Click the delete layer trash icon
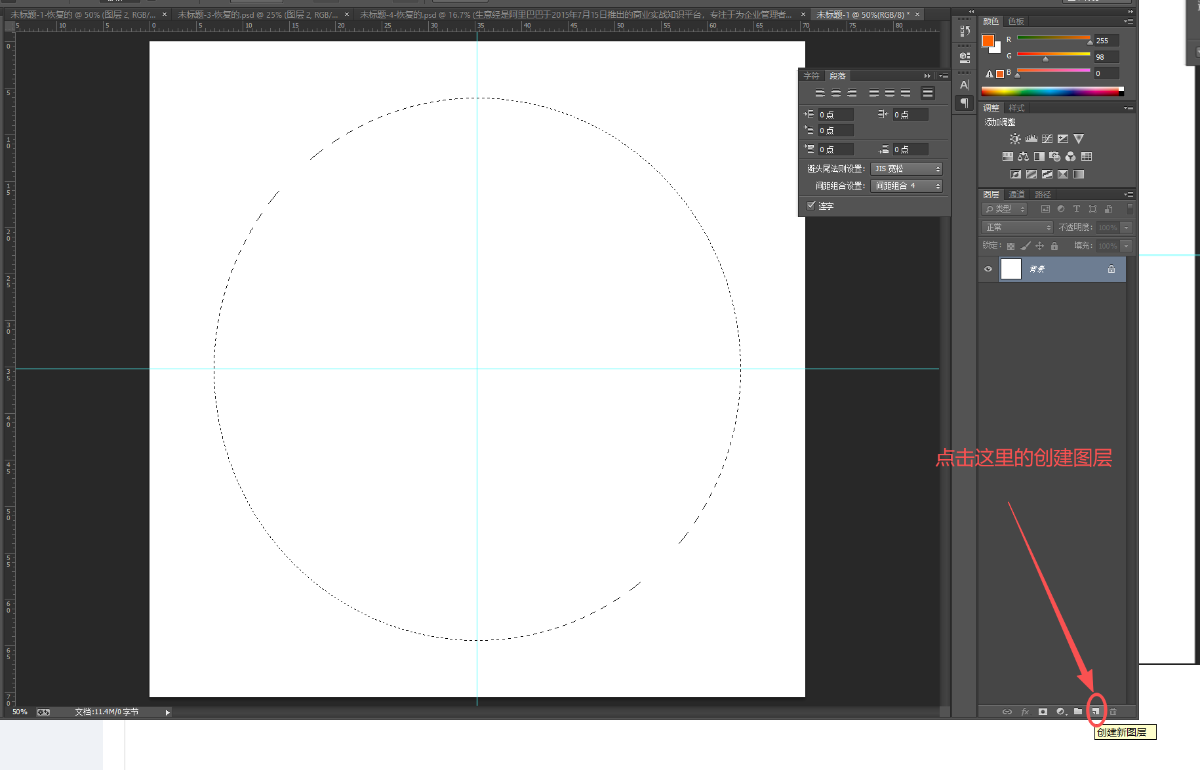 [1112, 711]
